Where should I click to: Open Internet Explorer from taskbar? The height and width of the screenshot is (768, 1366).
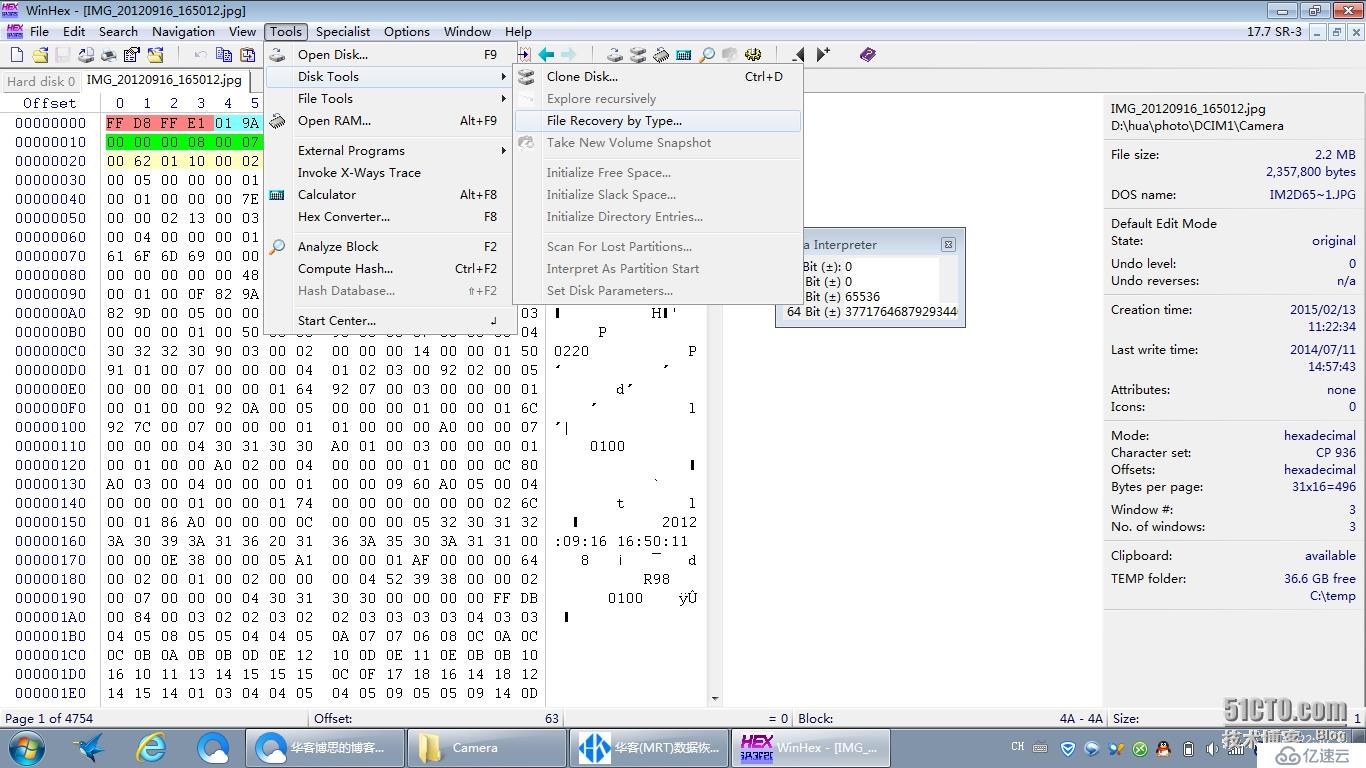pyautogui.click(x=152, y=747)
